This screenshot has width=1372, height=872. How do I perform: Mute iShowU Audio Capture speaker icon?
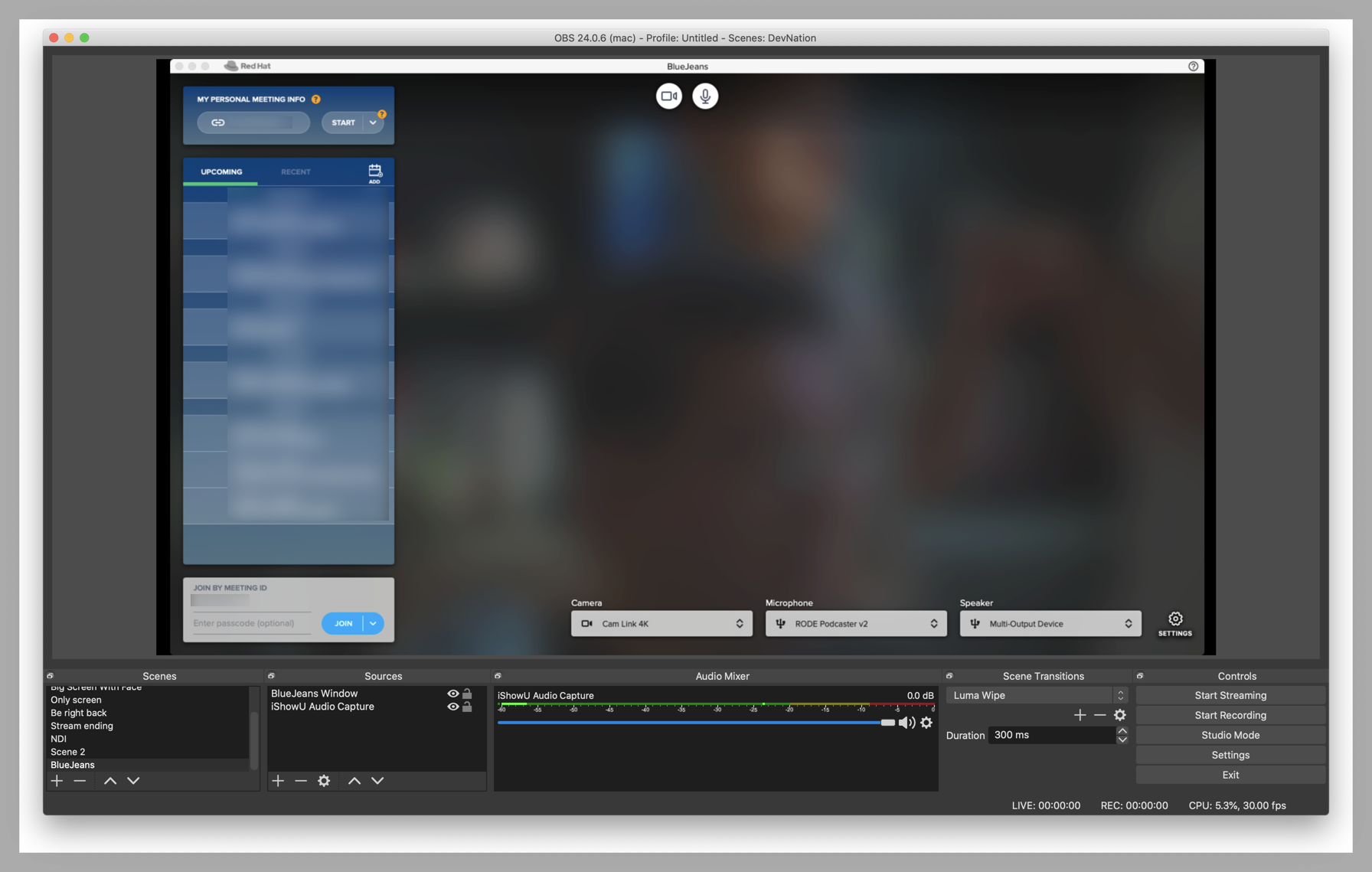coord(907,723)
